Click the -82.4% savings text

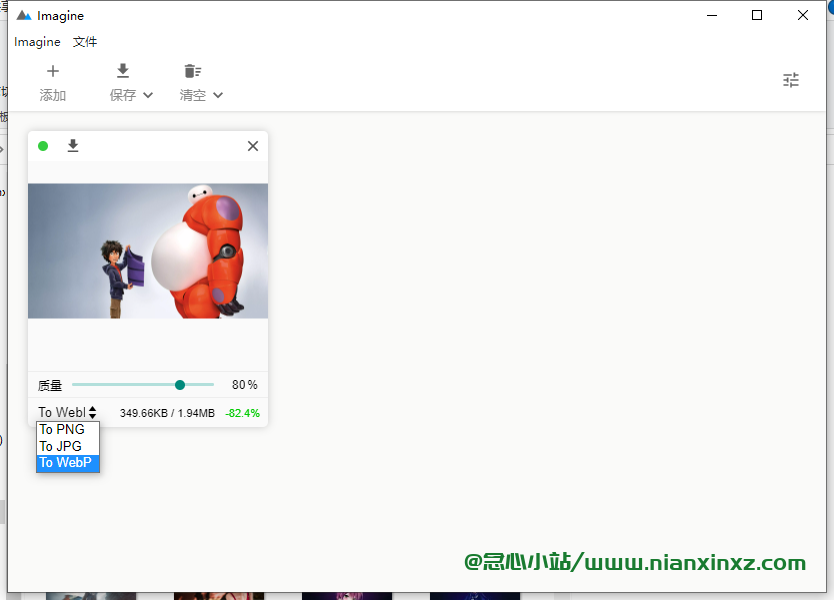(243, 413)
